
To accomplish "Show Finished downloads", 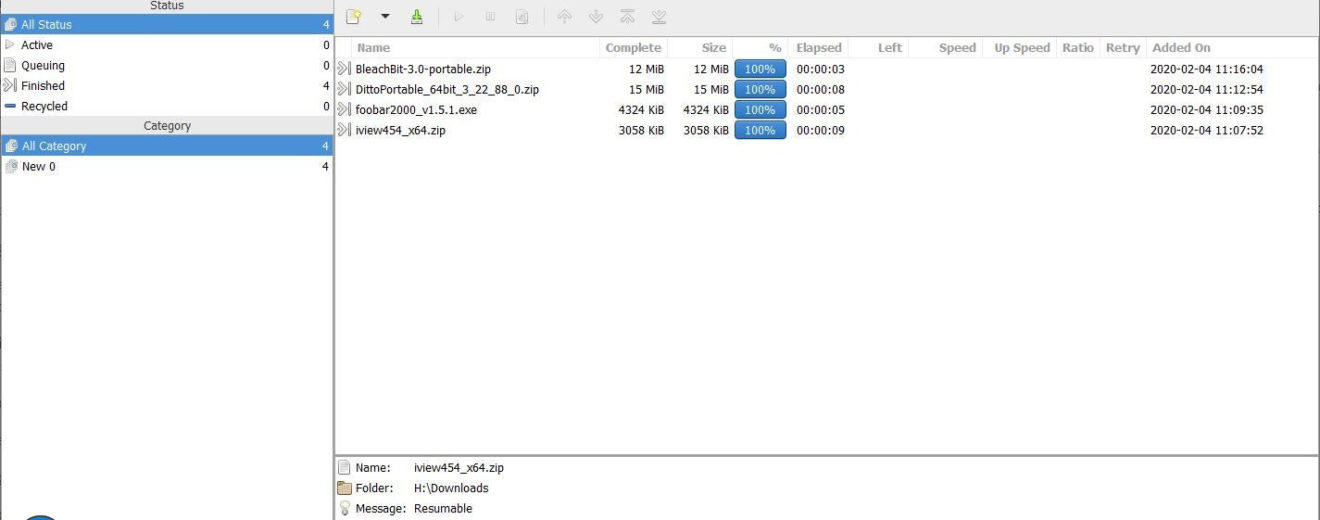I will pyautogui.click(x=166, y=86).
